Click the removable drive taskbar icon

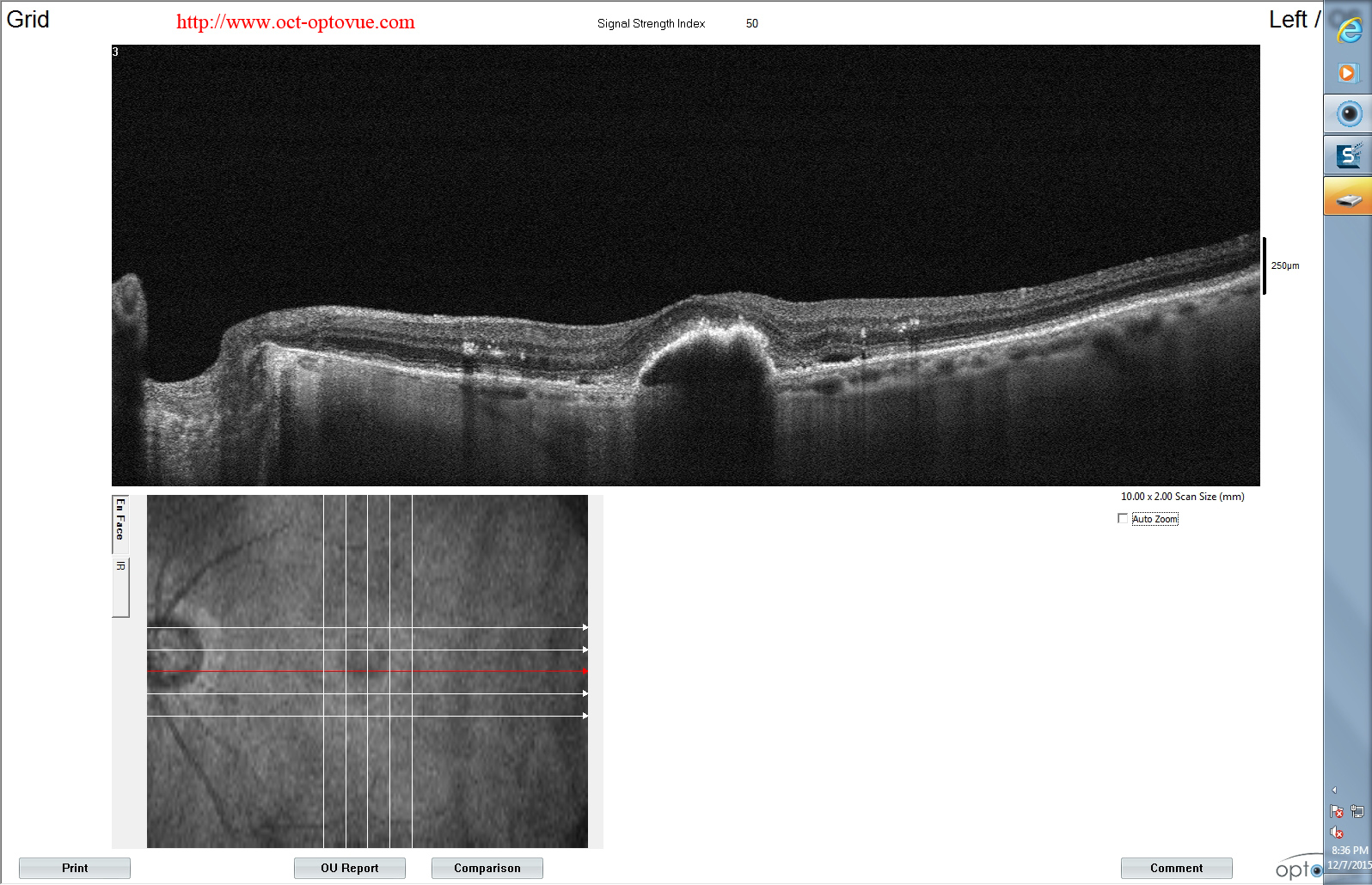[x=1349, y=198]
